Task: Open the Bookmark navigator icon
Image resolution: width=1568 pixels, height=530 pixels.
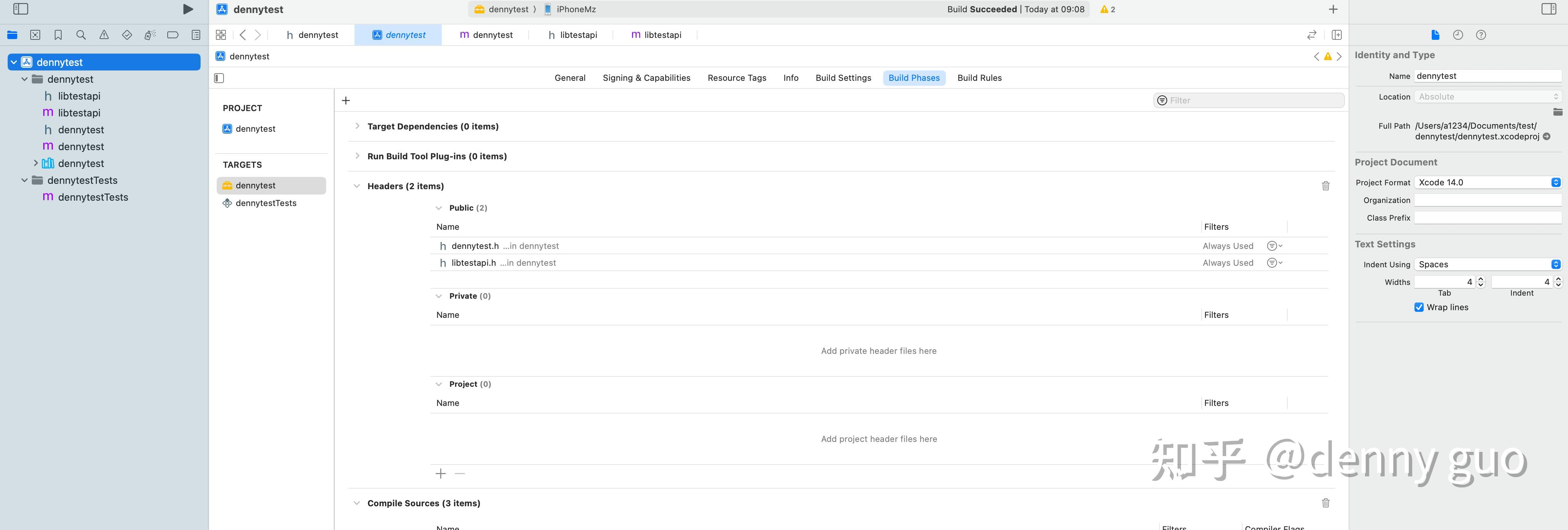Action: 58,35
